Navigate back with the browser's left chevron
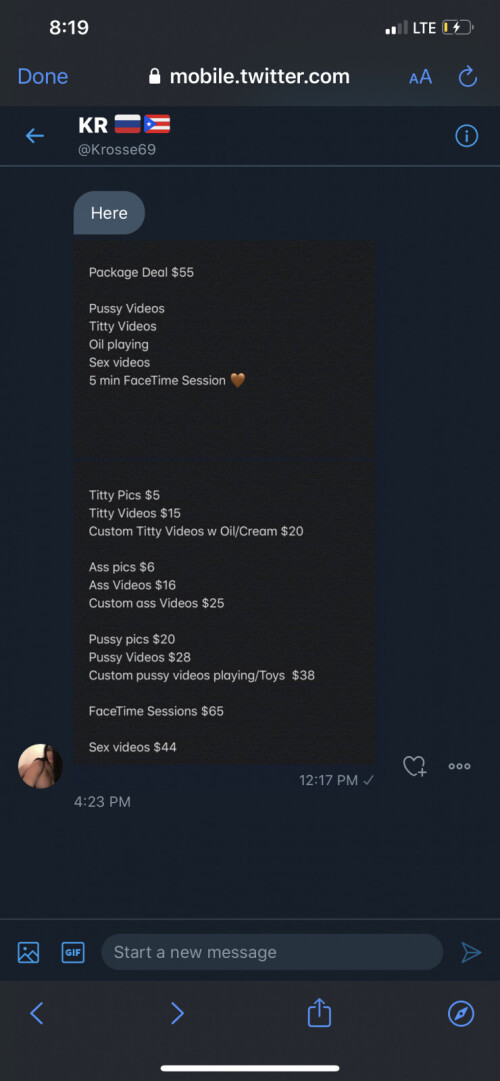500x1081 pixels. coord(37,1013)
